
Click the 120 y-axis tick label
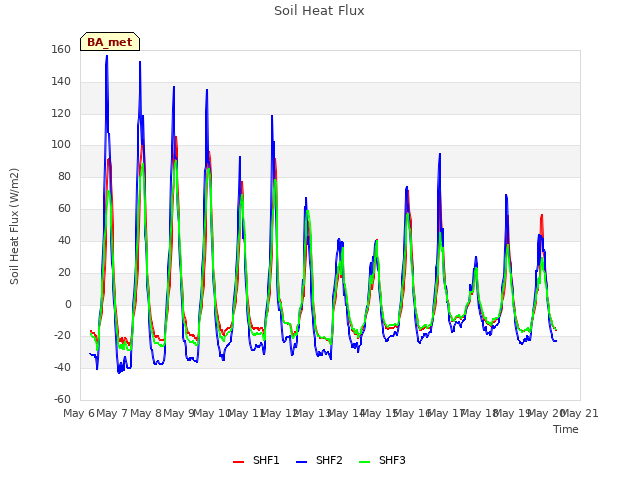pos(61,113)
